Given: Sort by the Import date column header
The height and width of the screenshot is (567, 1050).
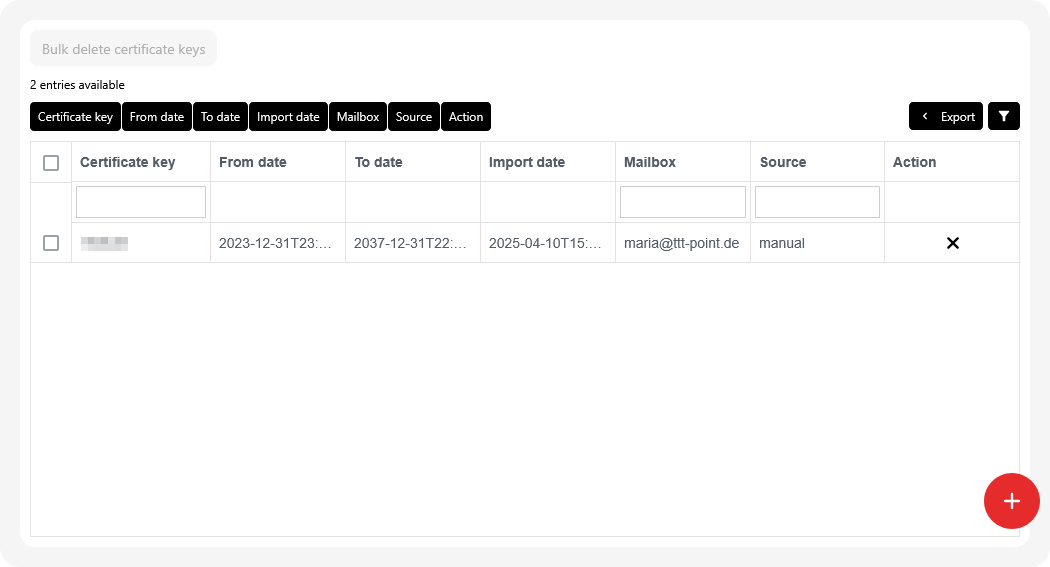Looking at the screenshot, I should pyautogui.click(x=527, y=162).
